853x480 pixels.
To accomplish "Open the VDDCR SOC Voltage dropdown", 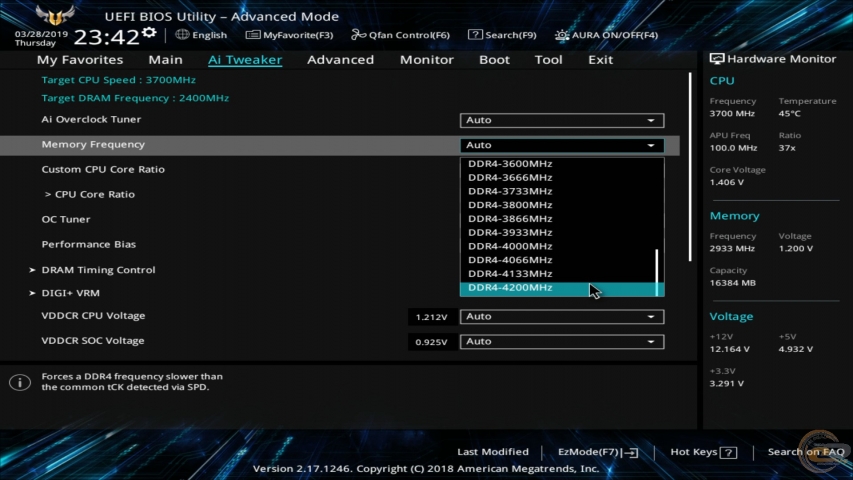I will (x=562, y=341).
